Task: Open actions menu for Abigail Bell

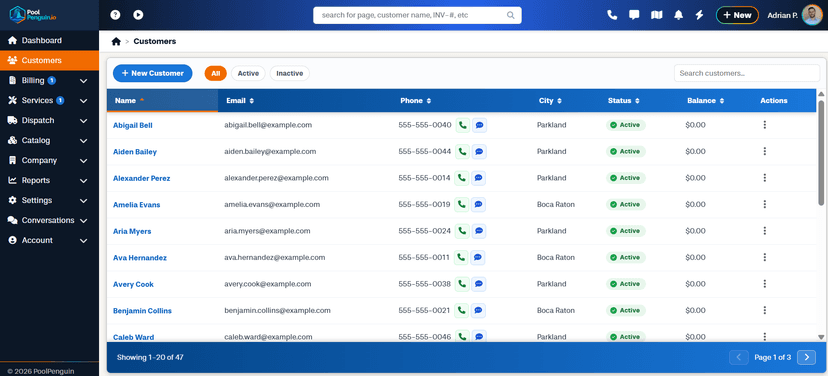Action: coord(765,125)
